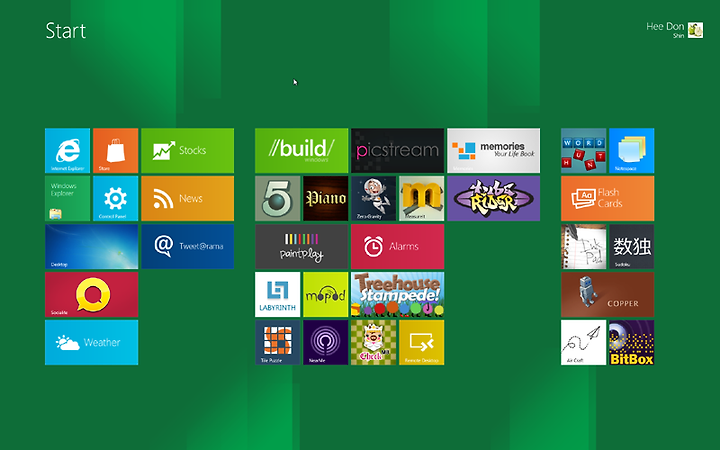Open the paintplay tile
This screenshot has height=450, width=720.
point(302,247)
